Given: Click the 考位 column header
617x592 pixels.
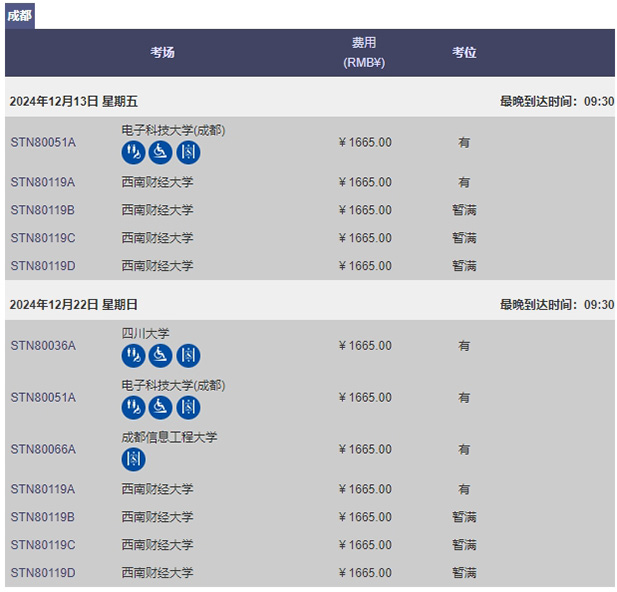Looking at the screenshot, I should (464, 52).
